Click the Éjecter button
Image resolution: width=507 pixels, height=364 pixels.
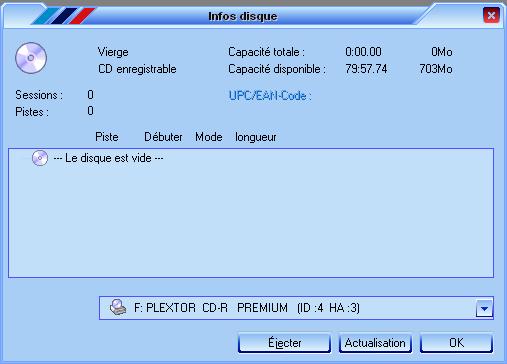click(284, 343)
